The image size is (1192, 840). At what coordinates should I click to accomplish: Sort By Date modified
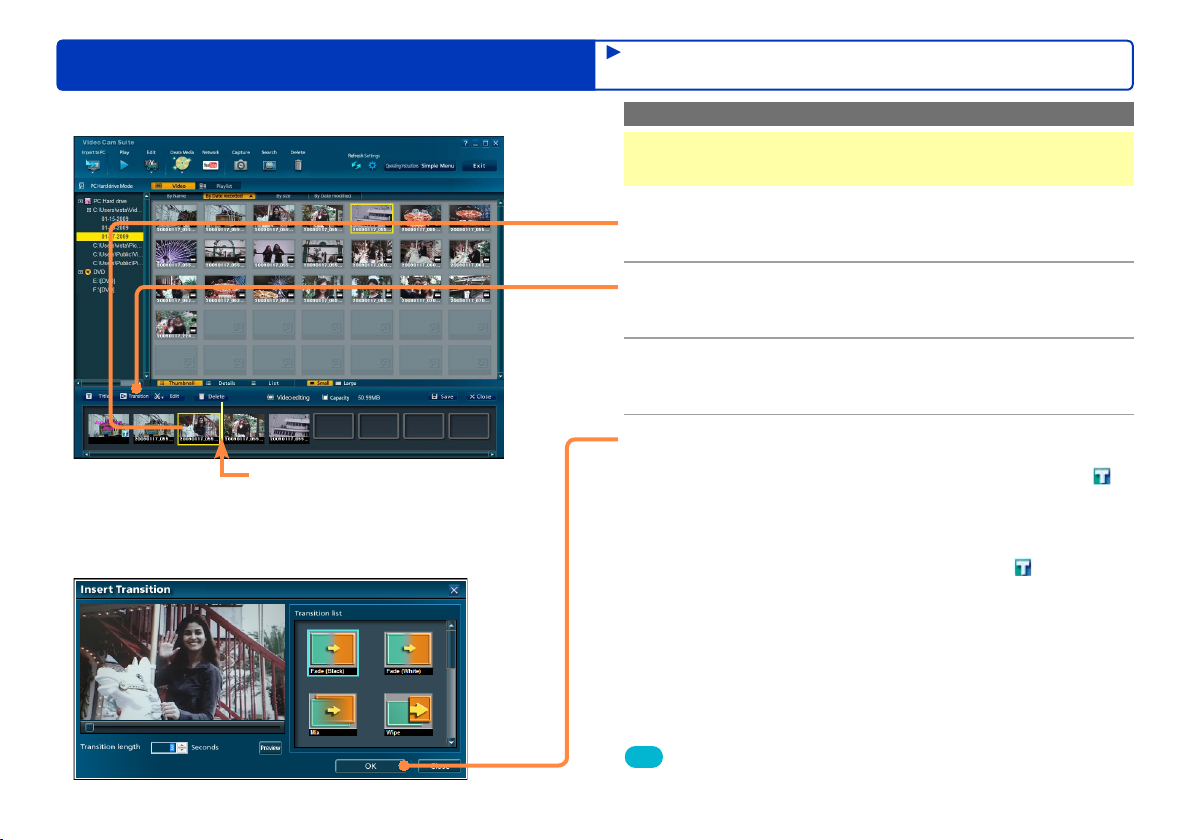click(333, 196)
